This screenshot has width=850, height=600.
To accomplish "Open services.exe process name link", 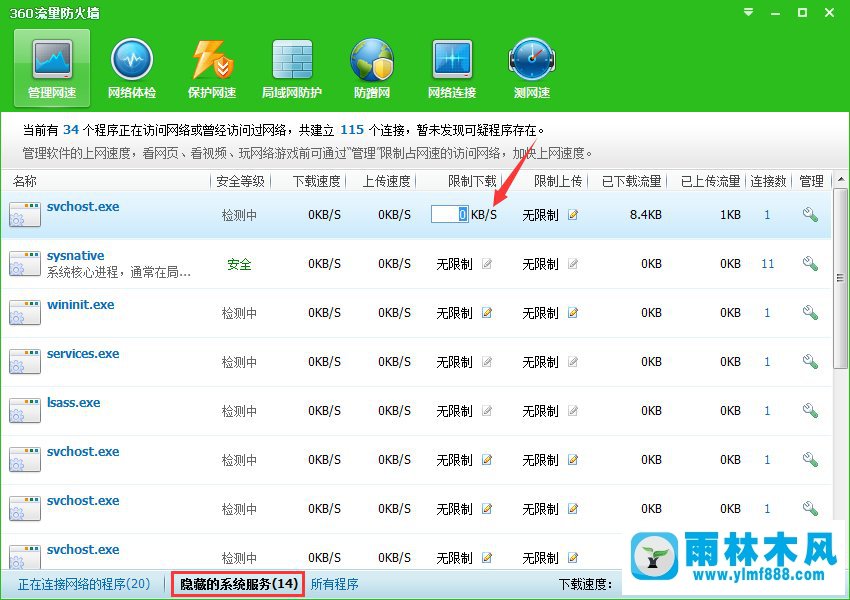I will (83, 353).
